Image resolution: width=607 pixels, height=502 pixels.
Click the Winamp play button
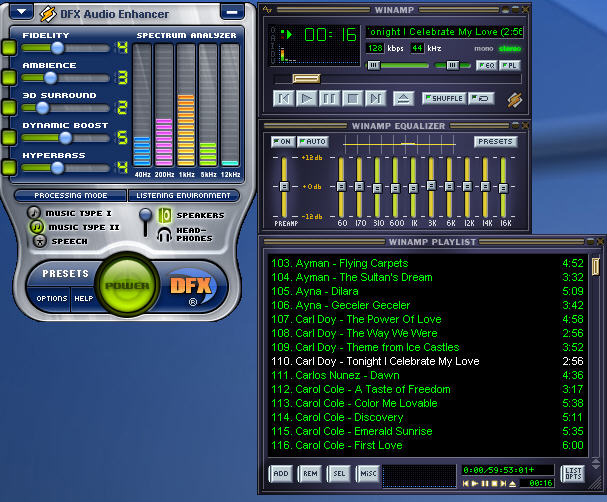coord(306,98)
